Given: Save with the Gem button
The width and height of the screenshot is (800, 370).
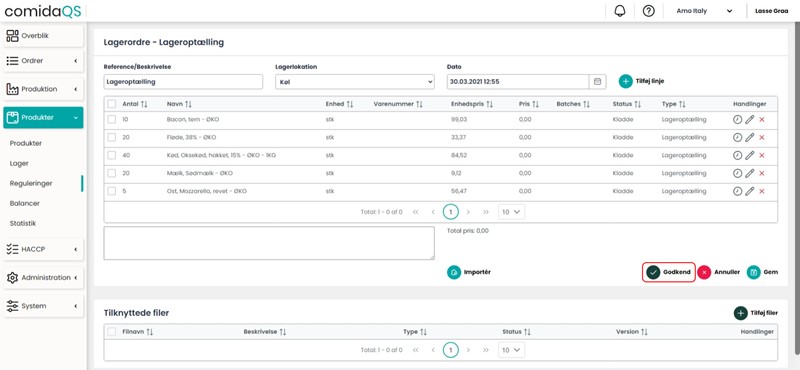Looking at the screenshot, I should [763, 272].
